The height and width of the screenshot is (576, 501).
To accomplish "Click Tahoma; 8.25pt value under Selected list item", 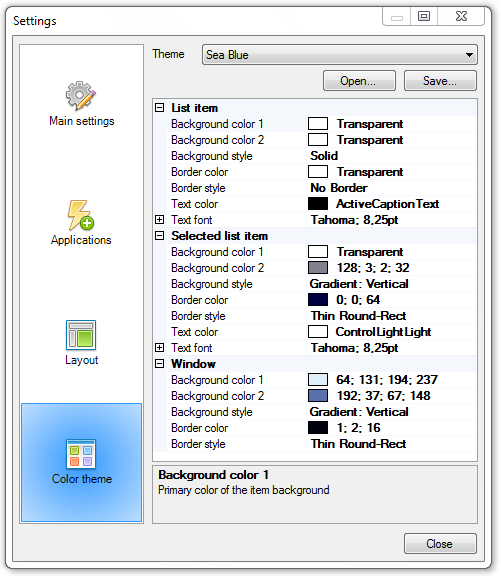I will point(354,348).
